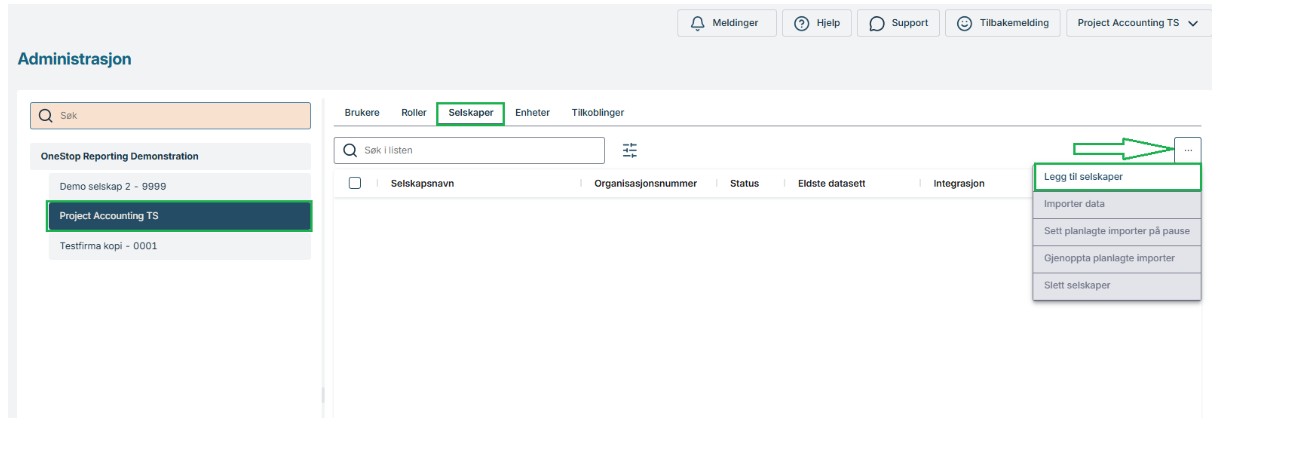Click the magnifier icon in sidebar search
The width and height of the screenshot is (1315, 463).
click(46, 116)
